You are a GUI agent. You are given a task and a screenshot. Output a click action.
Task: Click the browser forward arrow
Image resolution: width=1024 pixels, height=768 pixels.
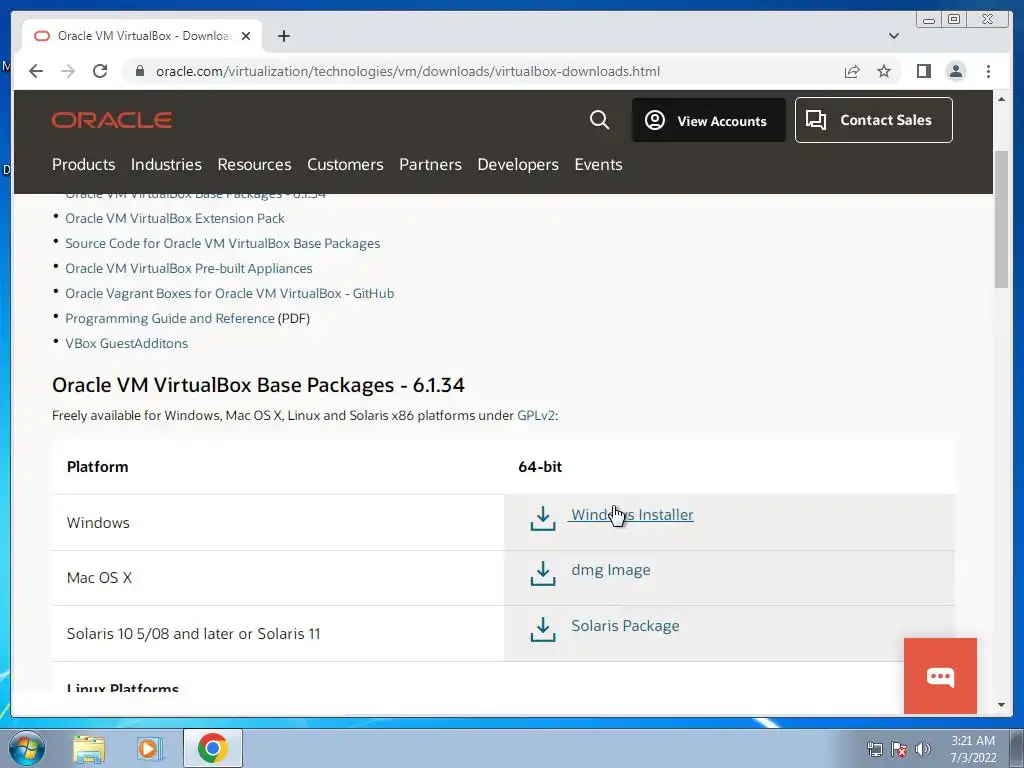pyautogui.click(x=68, y=71)
